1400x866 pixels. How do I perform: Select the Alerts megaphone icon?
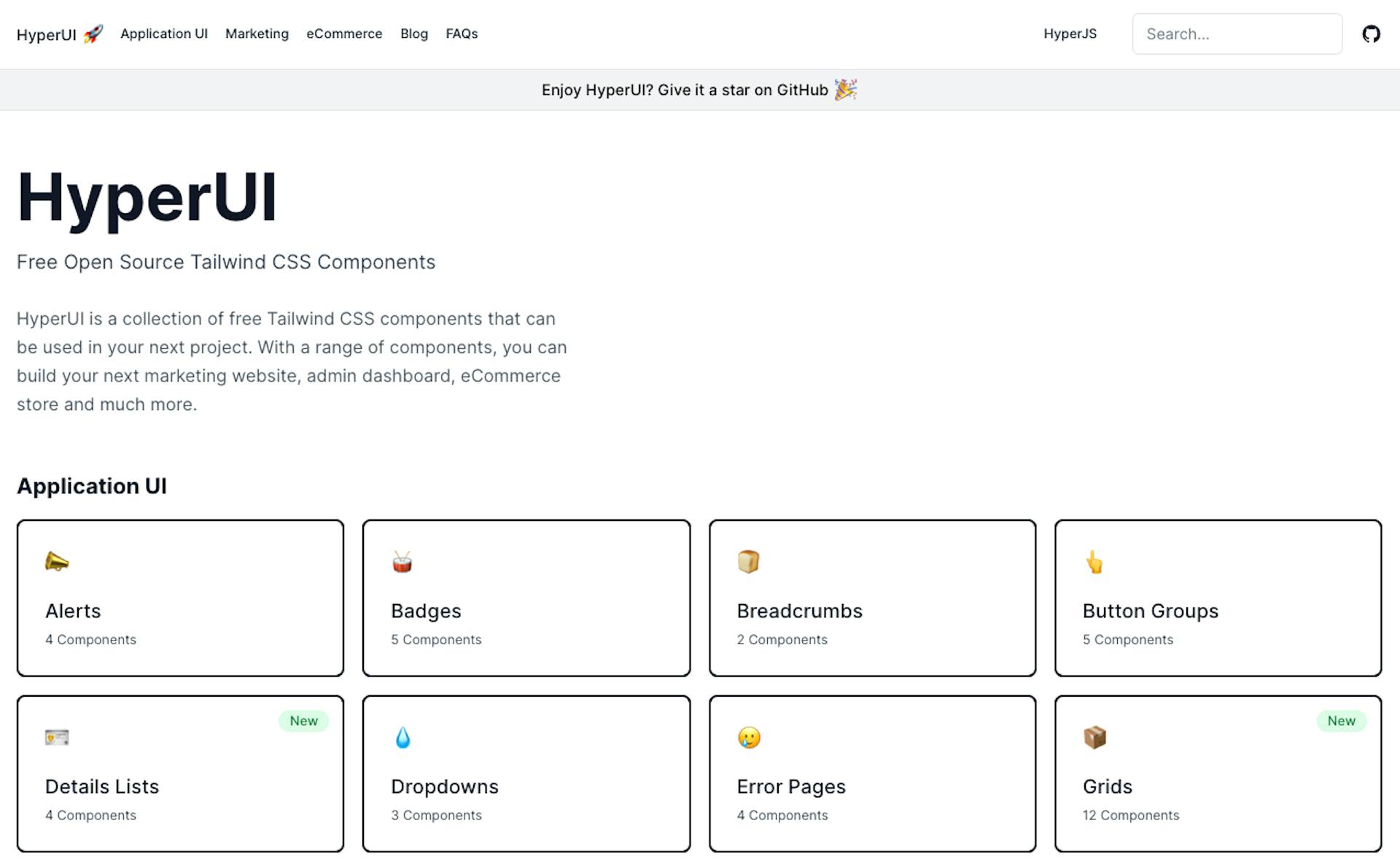(x=57, y=562)
